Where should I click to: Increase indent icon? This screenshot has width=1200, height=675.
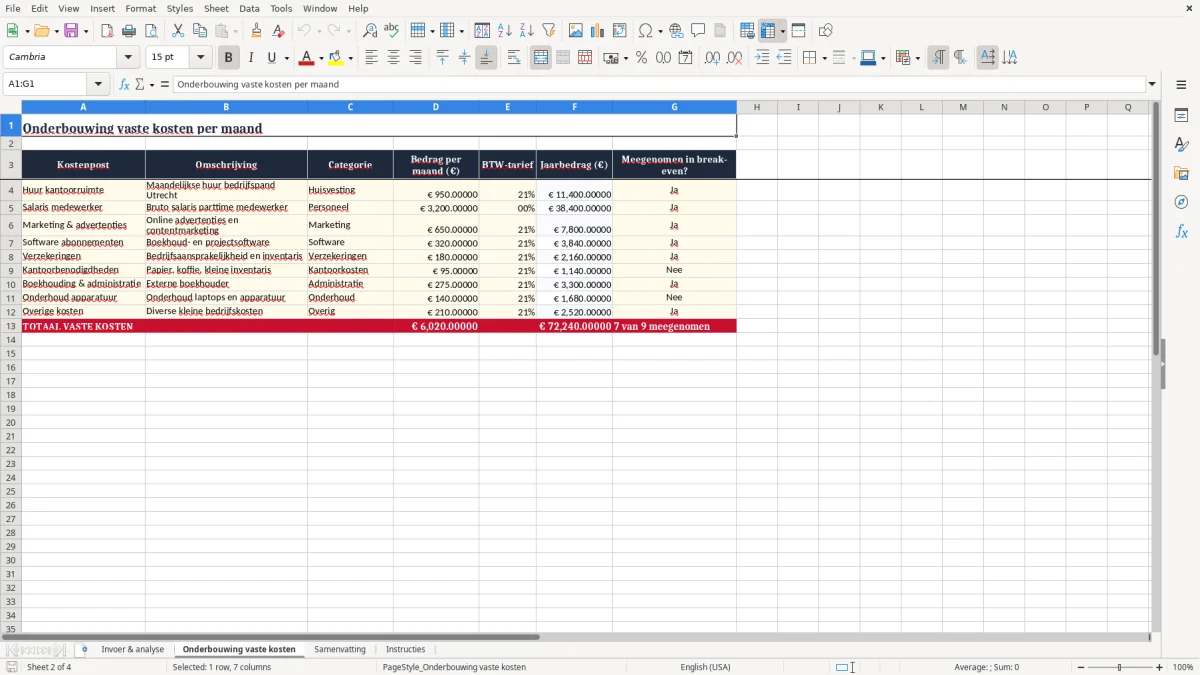[x=762, y=58]
